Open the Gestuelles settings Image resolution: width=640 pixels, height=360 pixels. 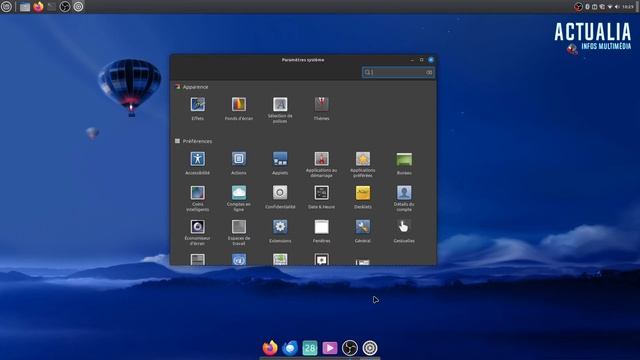coord(404,231)
